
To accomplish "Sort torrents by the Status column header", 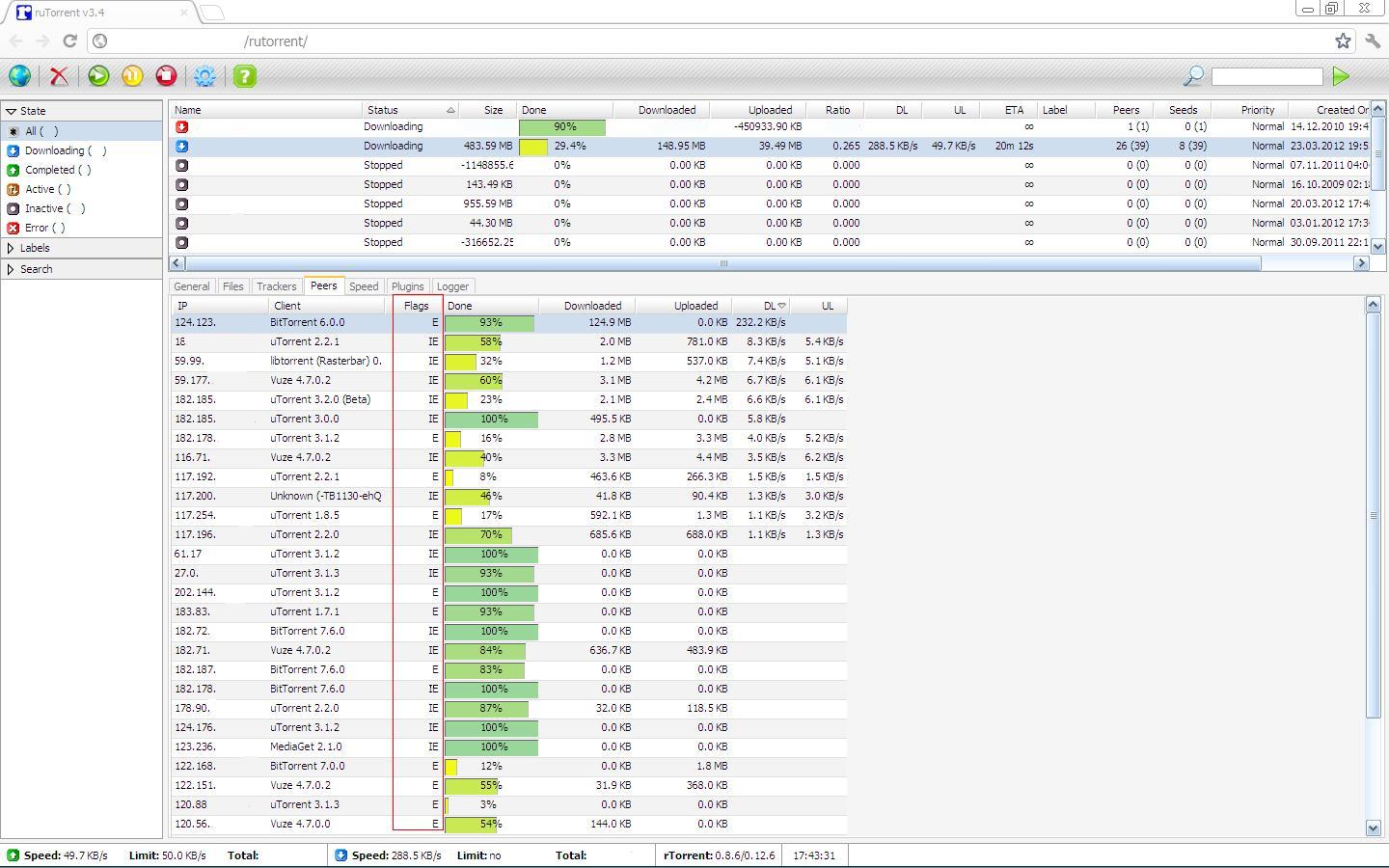I will pyautogui.click(x=410, y=110).
